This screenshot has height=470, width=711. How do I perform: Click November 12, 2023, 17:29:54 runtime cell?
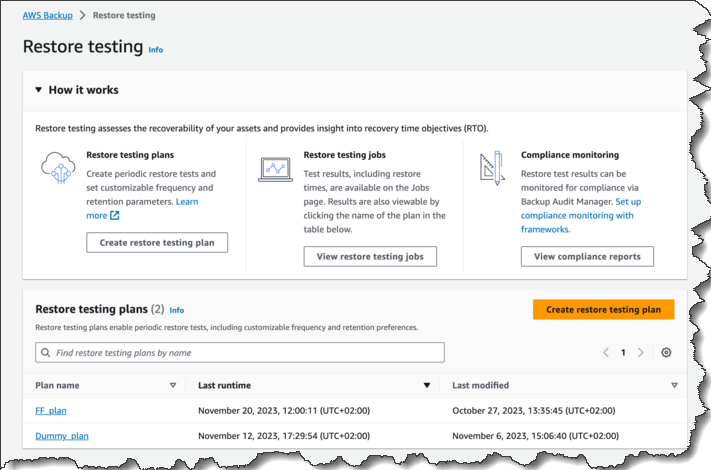tap(284, 436)
